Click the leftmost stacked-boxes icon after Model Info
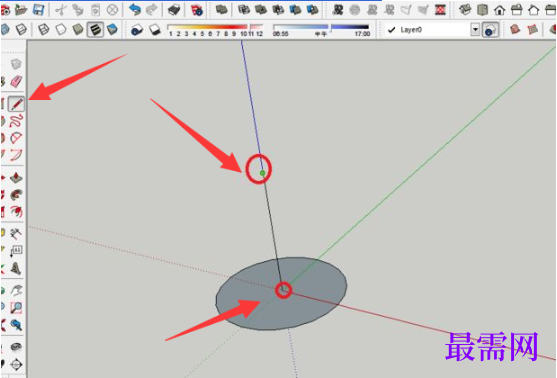 (x=222, y=10)
